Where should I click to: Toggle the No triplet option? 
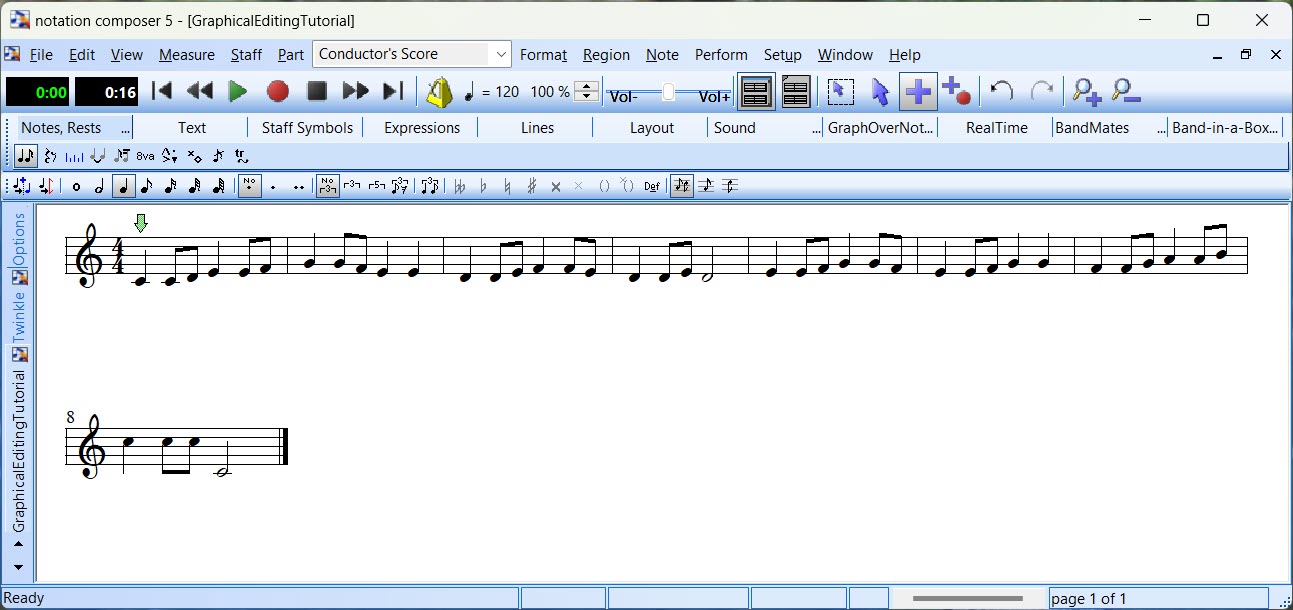point(327,186)
